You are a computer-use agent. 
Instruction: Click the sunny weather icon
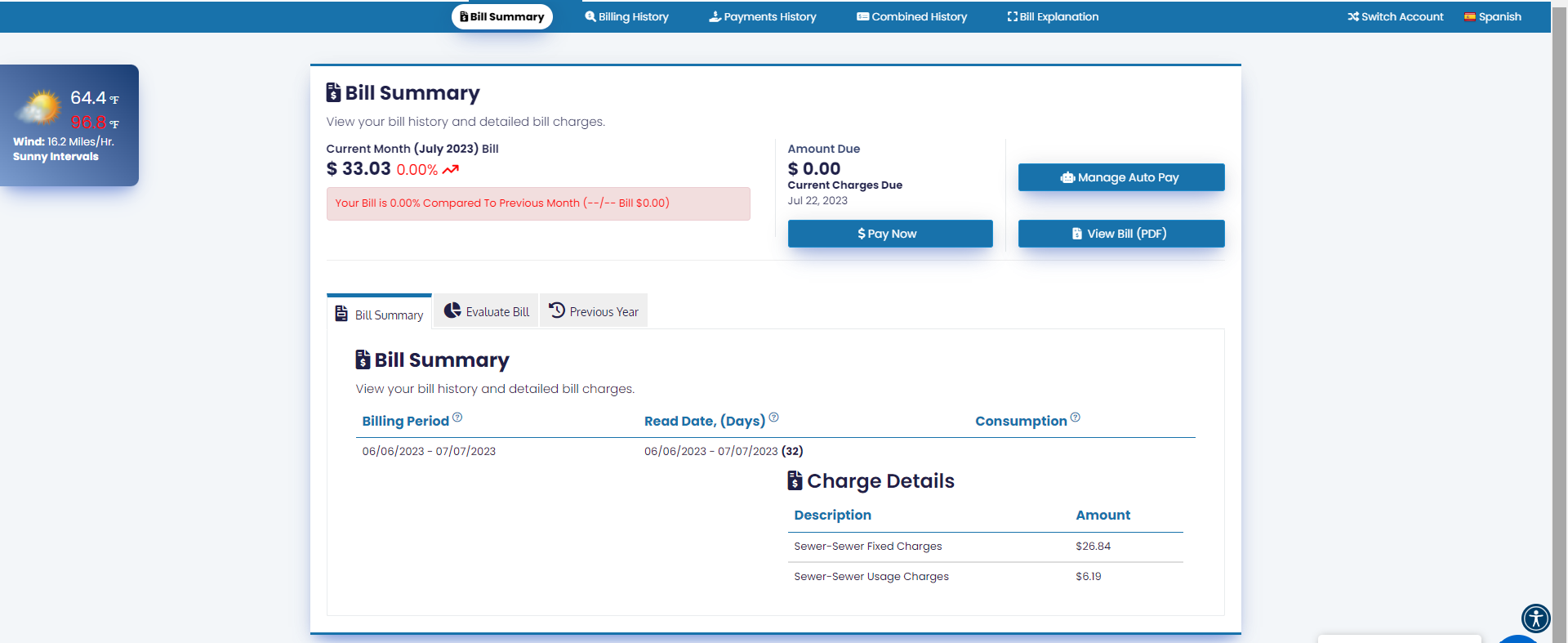pos(39,108)
